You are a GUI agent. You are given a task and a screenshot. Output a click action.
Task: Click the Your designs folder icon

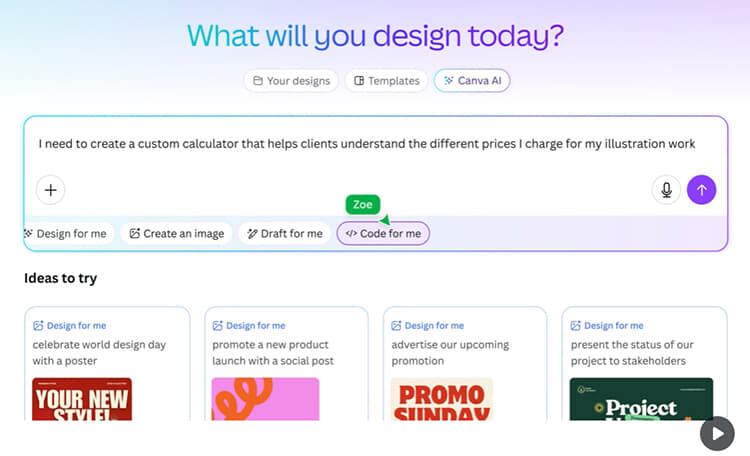tap(258, 81)
